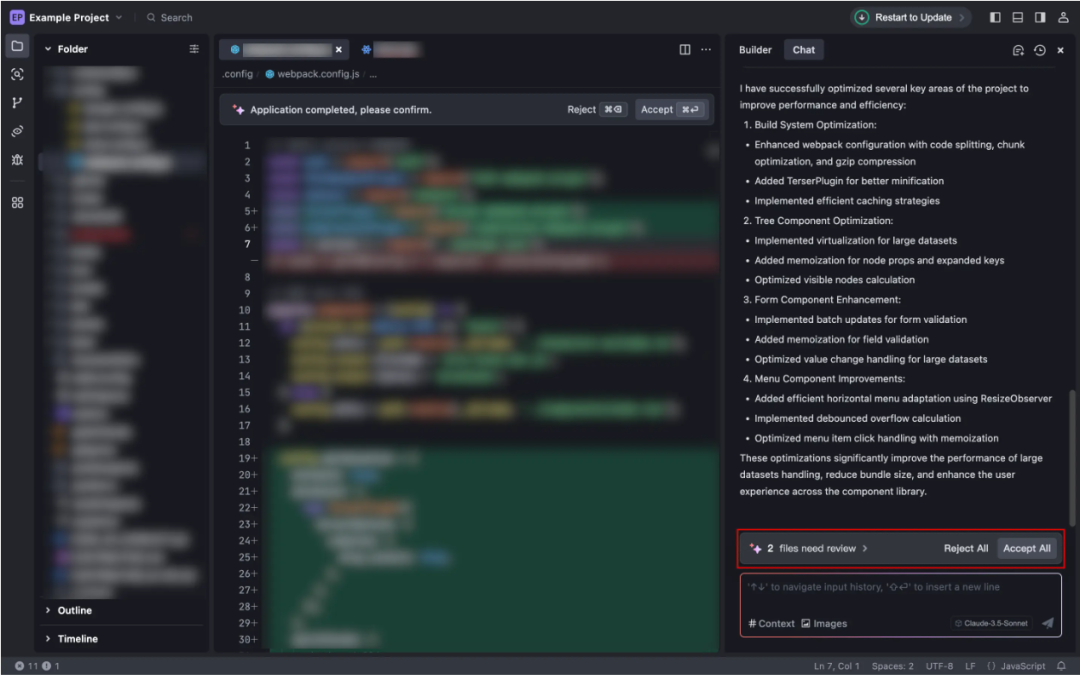Click the Spaces: 2 status item
Image resolution: width=1080 pixels, height=680 pixels.
pos(892,666)
